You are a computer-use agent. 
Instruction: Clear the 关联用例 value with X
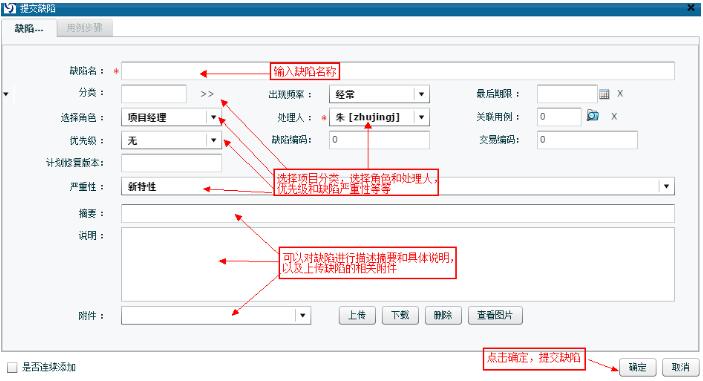(614, 117)
